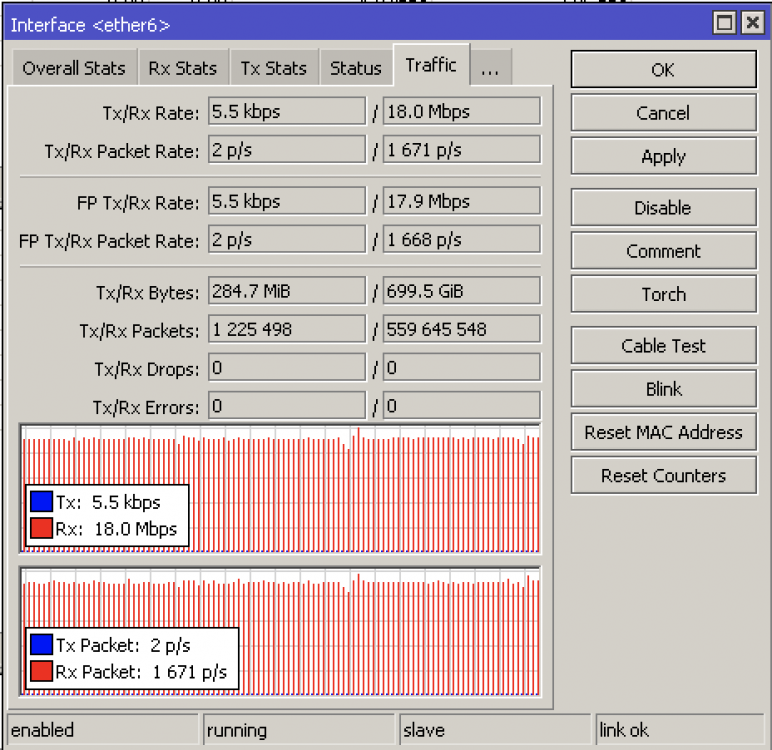Close the Interface ether6 window
Image resolution: width=772 pixels, height=750 pixels.
[x=749, y=23]
